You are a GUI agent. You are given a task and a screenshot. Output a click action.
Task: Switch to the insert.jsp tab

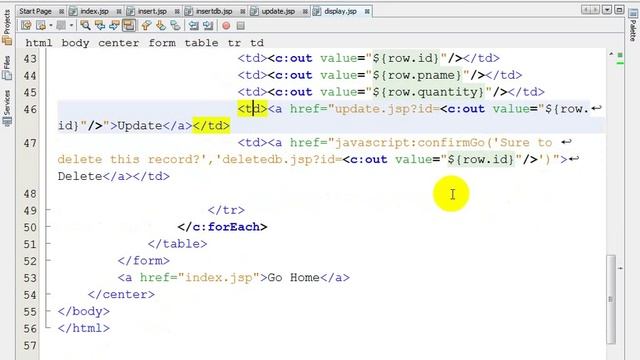152,11
